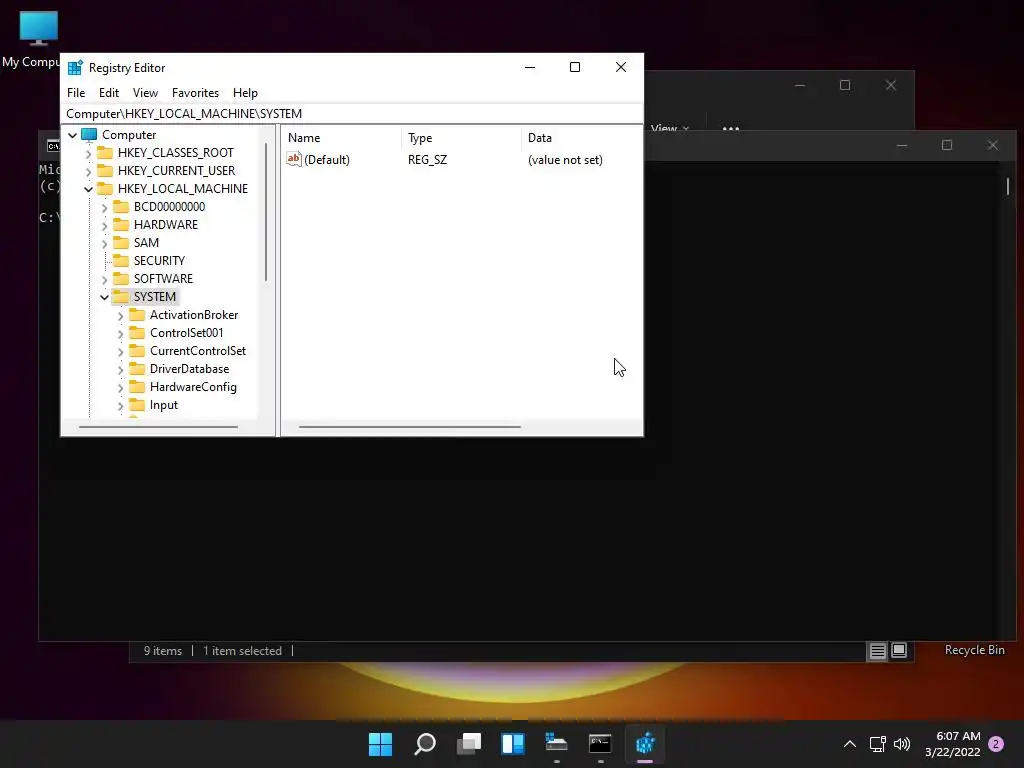Switch File Explorer to details view icon
Image resolution: width=1024 pixels, height=768 pixels.
[877, 650]
